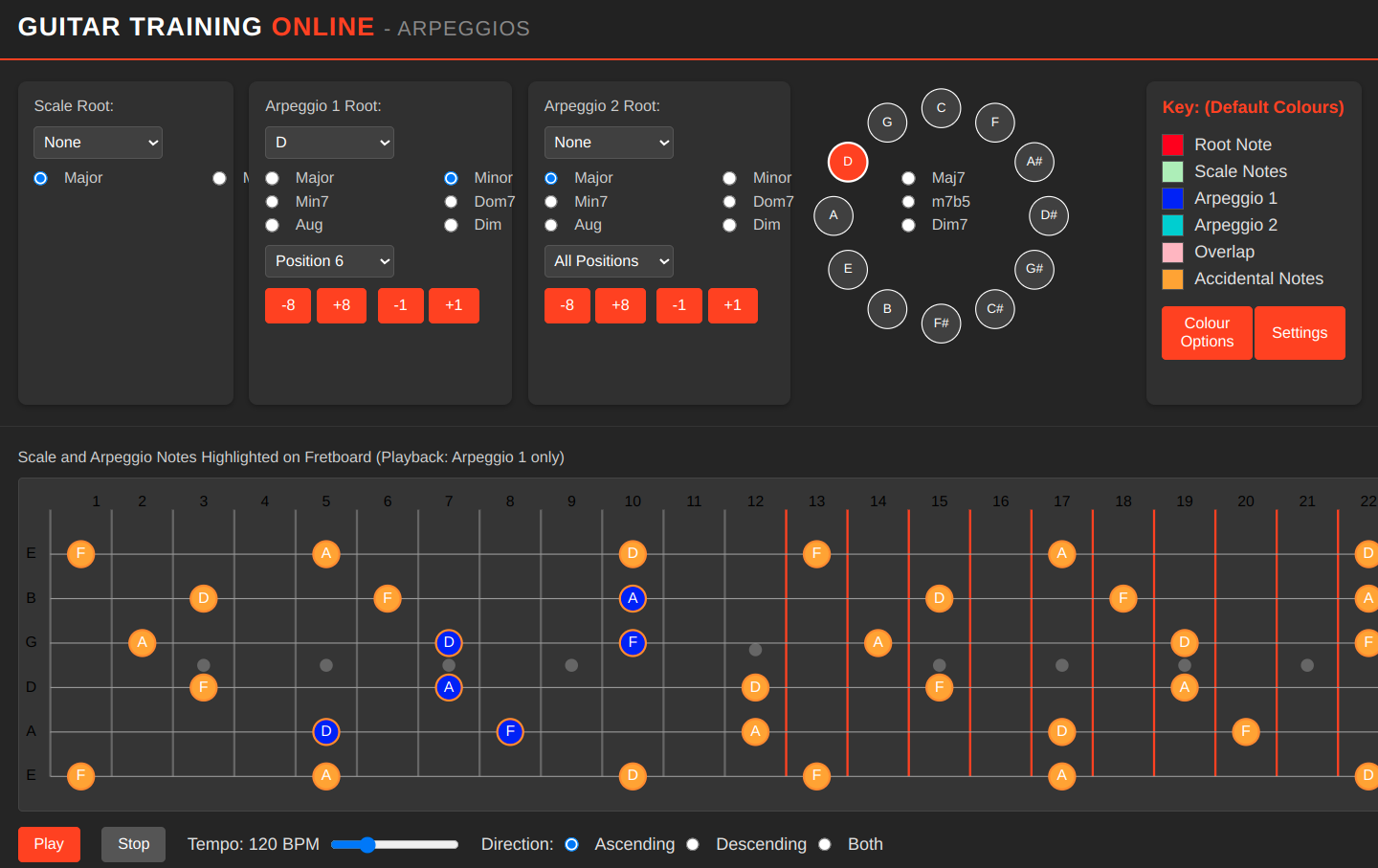1378x868 pixels.
Task: Enable Minor for Arpeggio 1
Action: tap(451, 178)
